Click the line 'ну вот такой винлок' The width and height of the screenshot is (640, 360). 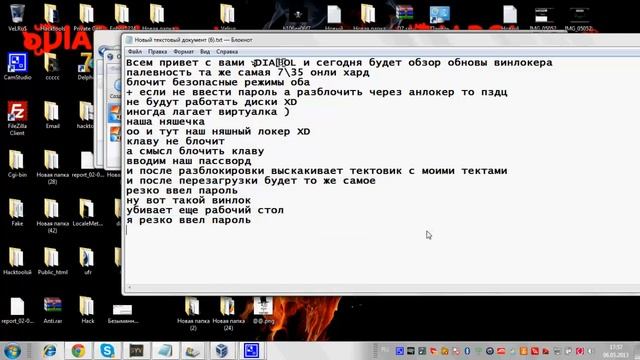tap(188, 200)
